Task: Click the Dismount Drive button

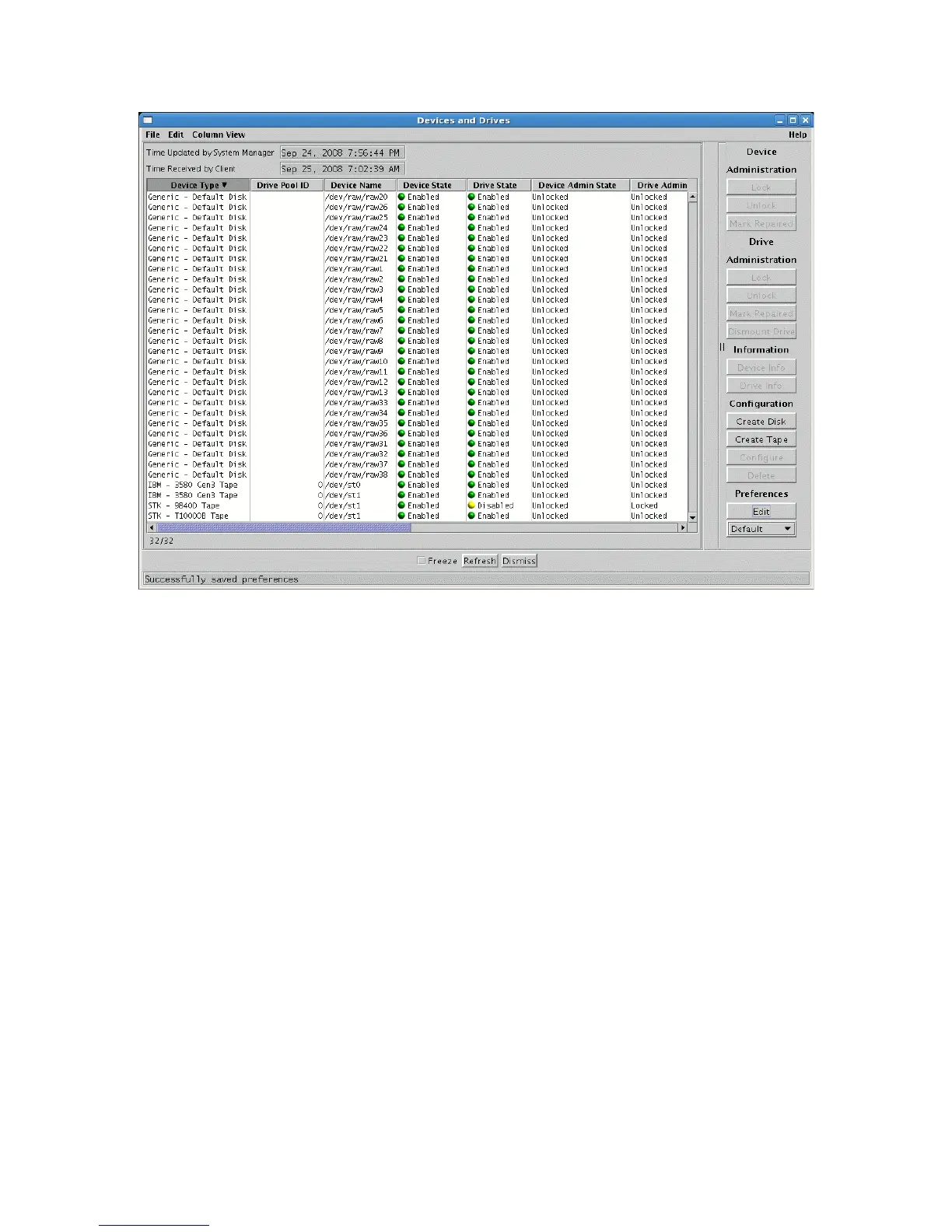Action: tap(761, 331)
